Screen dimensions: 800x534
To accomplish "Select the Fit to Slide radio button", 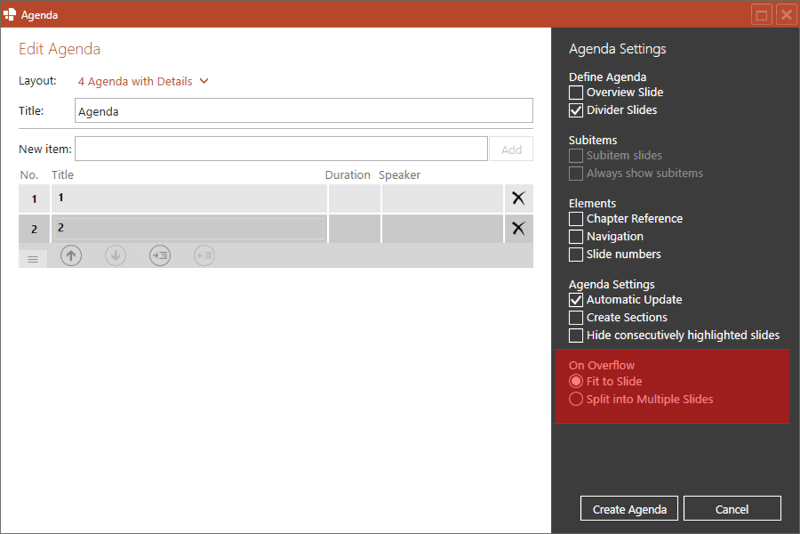I will point(576,382).
